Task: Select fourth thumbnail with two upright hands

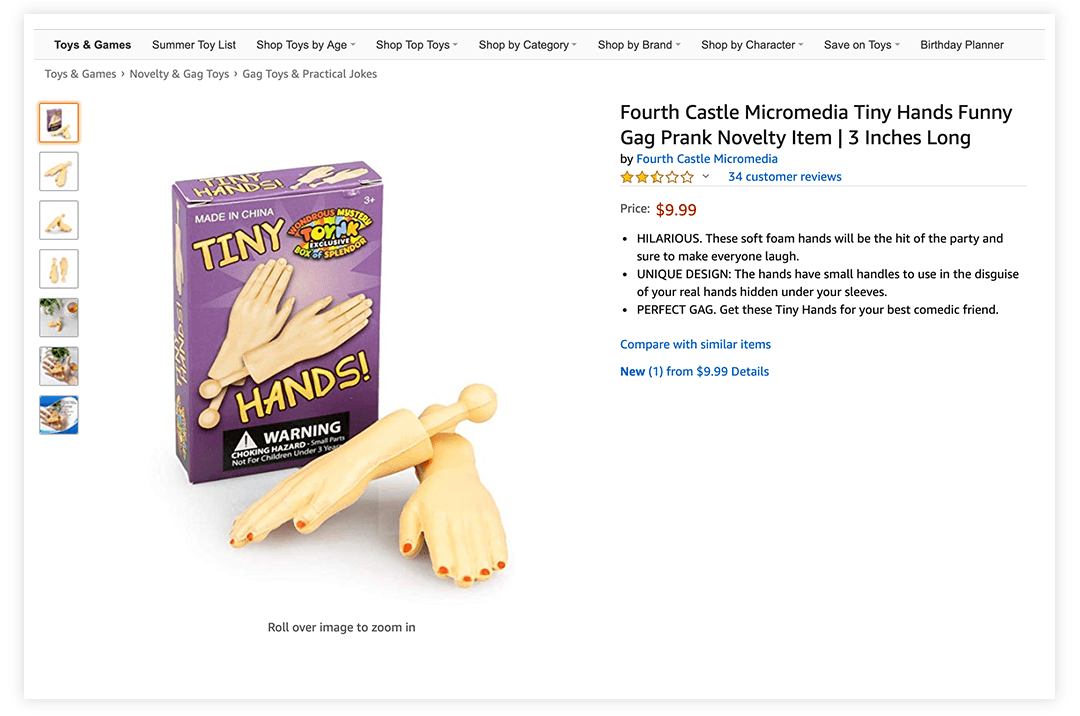Action: 59,268
